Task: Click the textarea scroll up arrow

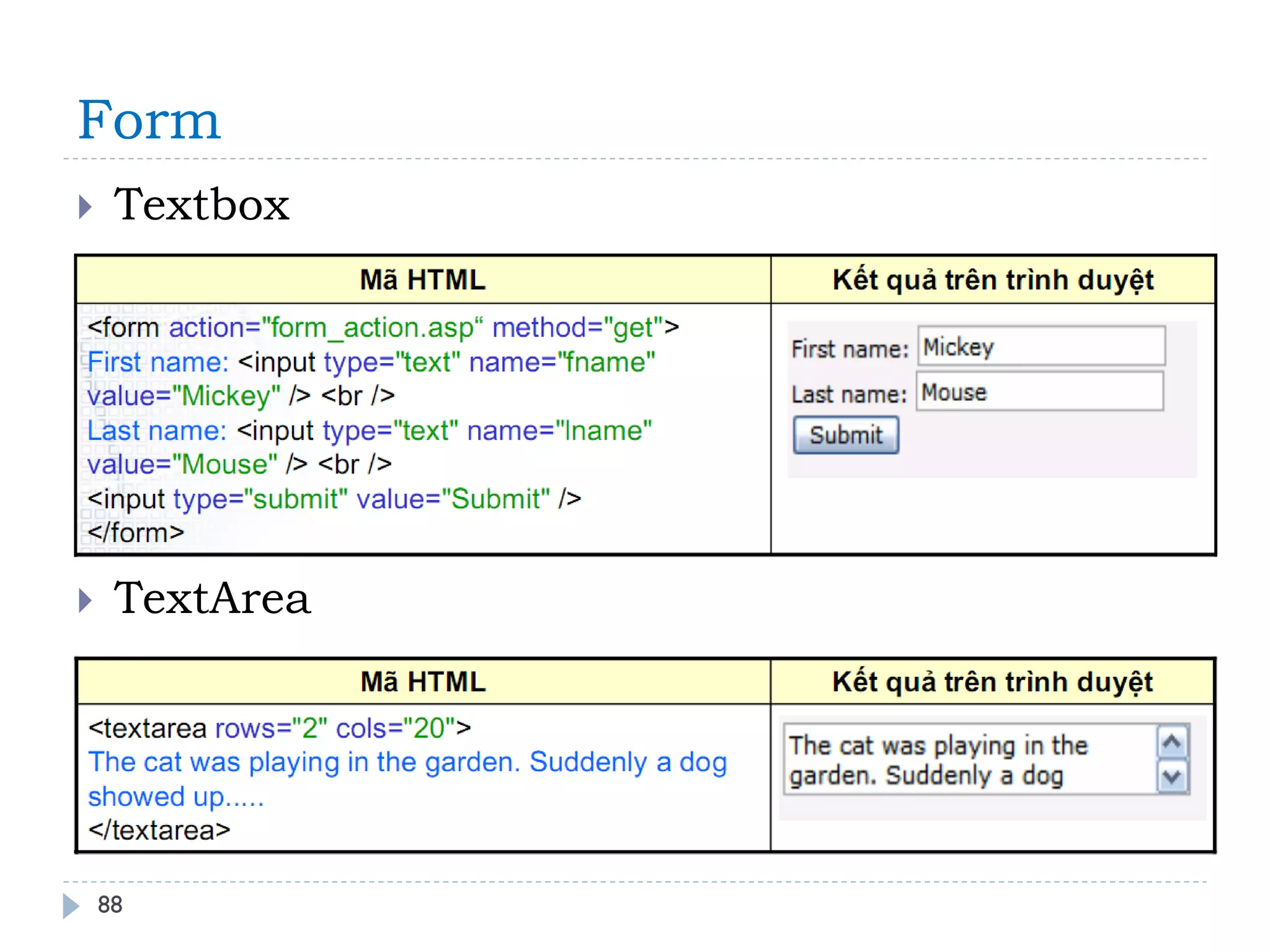Action: pos(1172,742)
